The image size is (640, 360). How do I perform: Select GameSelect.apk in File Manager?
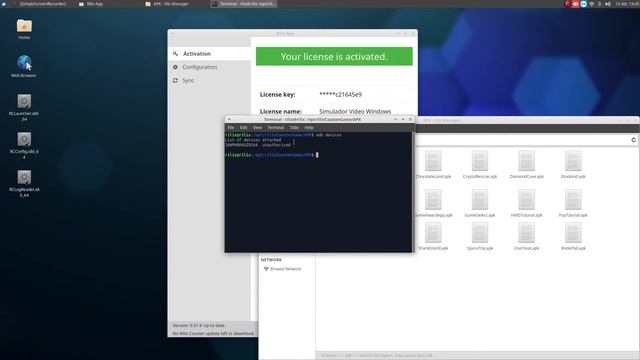point(480,203)
